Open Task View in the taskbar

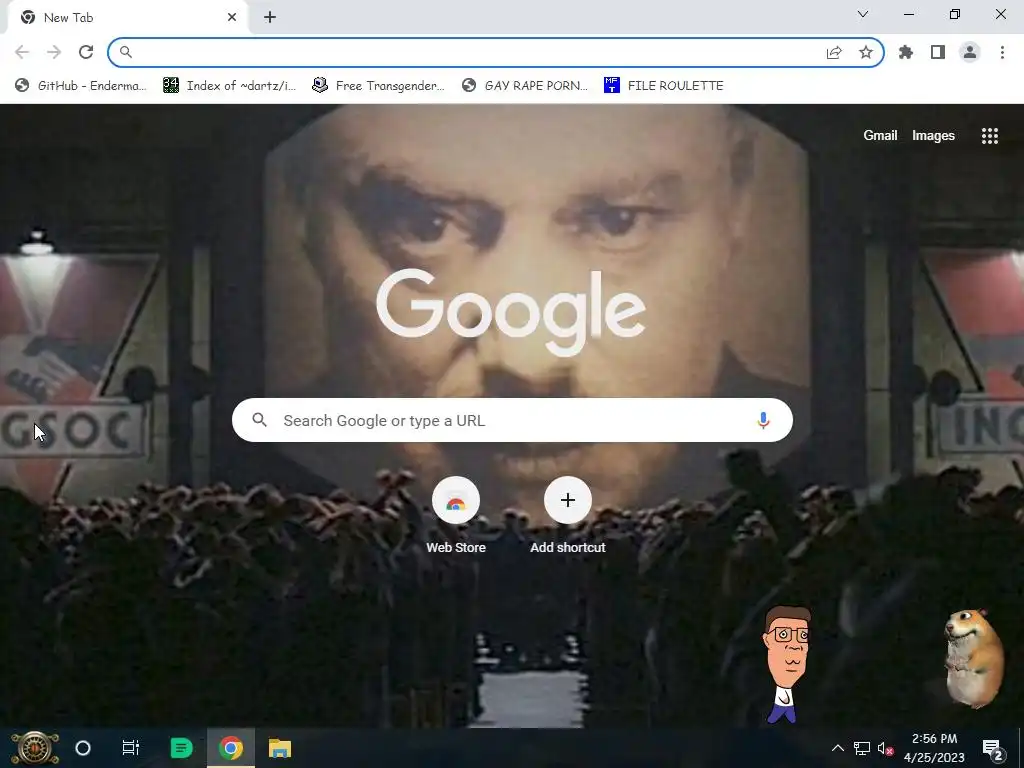click(x=131, y=748)
